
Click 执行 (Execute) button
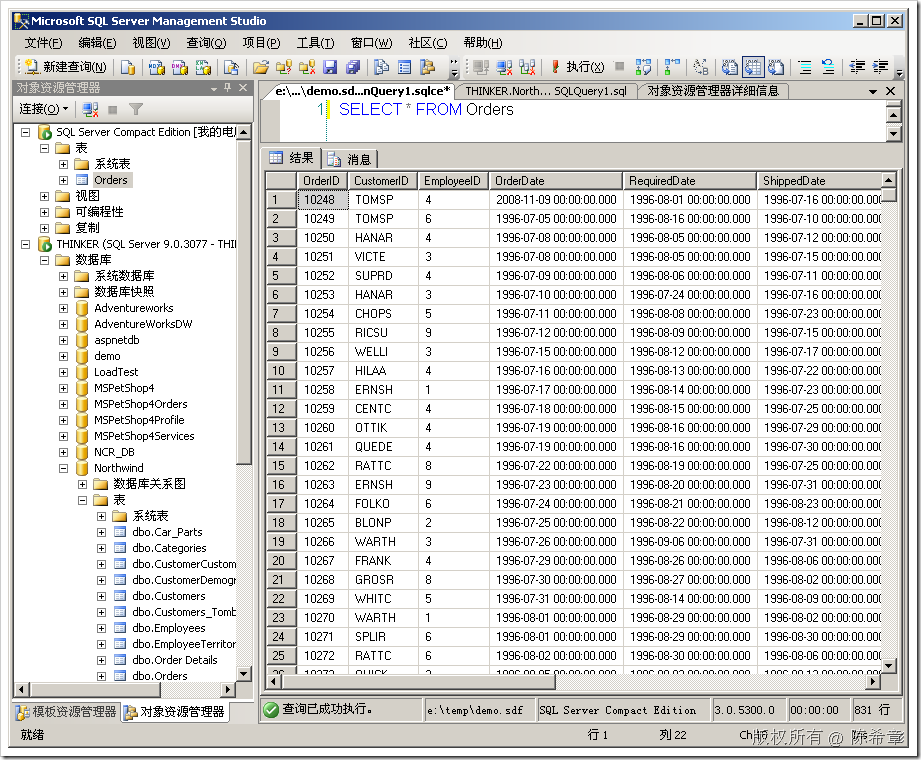click(577, 67)
